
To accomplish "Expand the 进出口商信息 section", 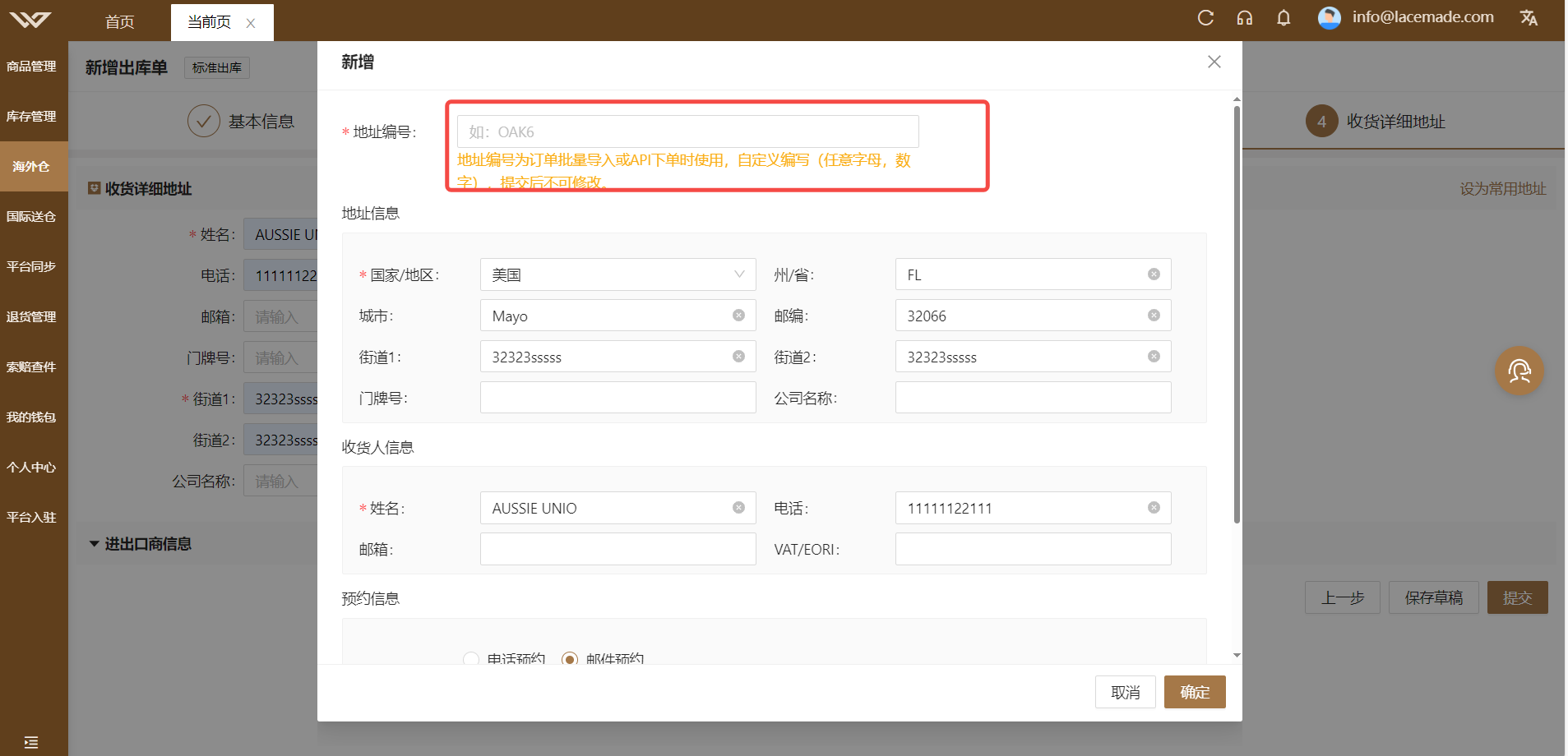I will [x=95, y=544].
